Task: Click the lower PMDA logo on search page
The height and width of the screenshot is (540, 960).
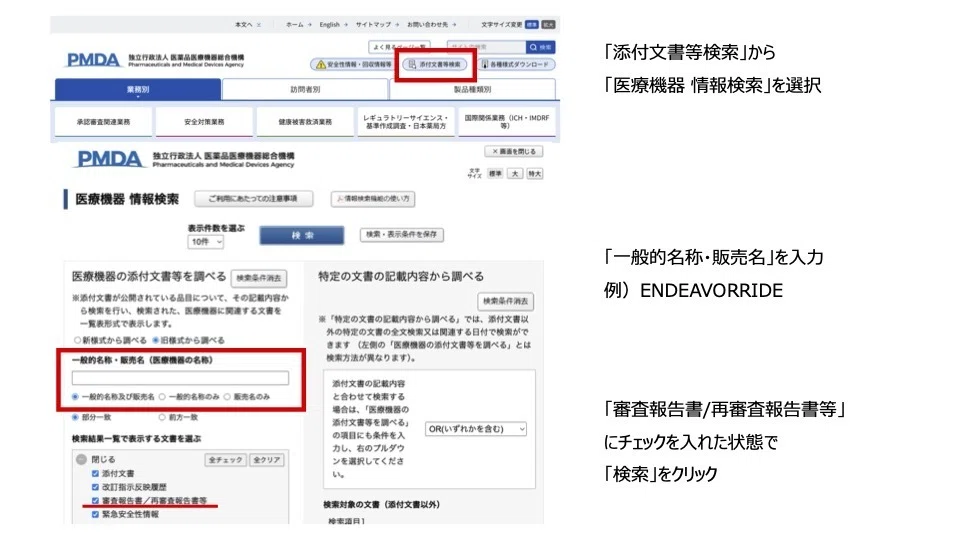Action: click(109, 159)
